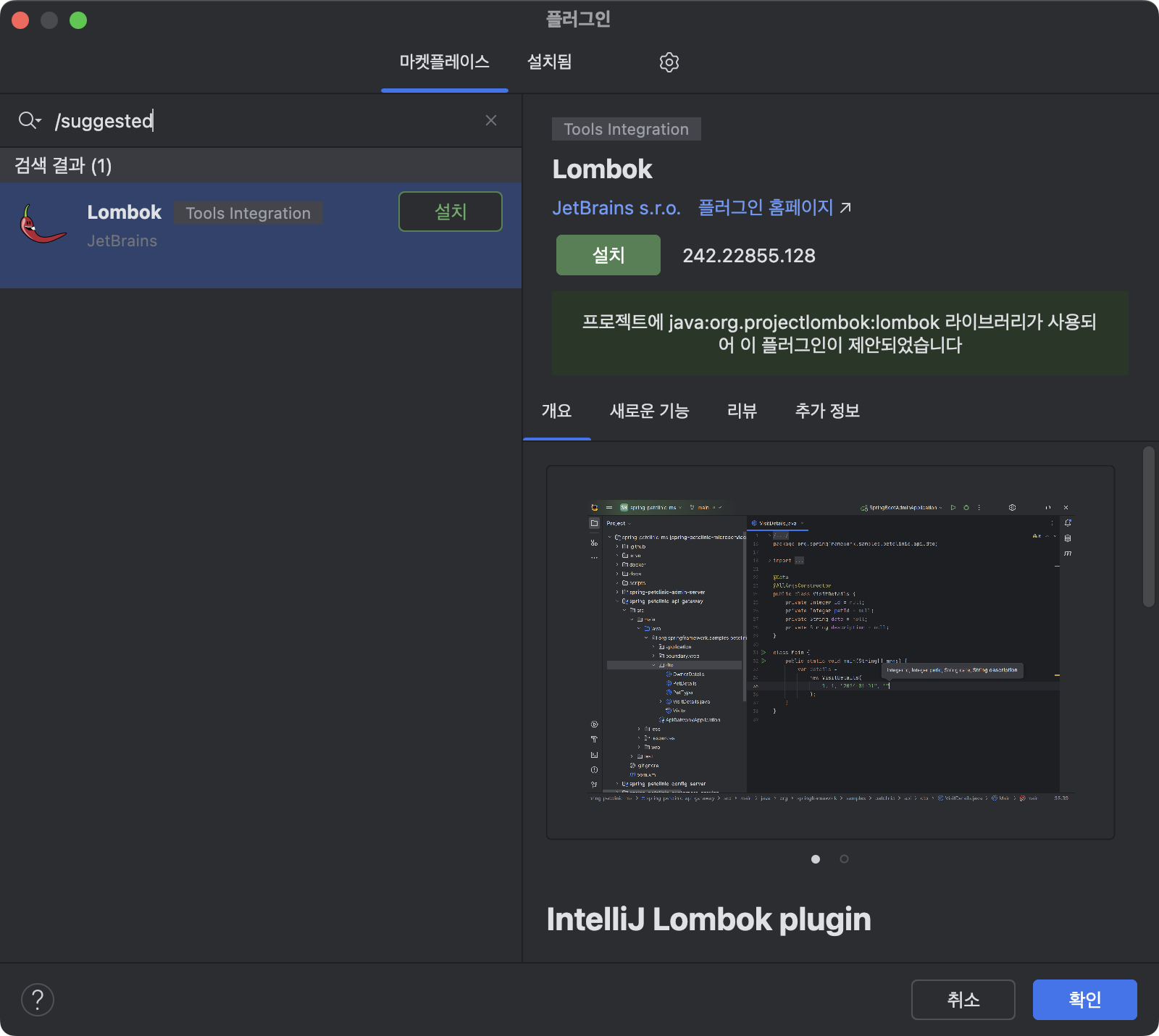Open the 플러그인 홈페이지 link
This screenshot has width=1159, height=1036.
click(766, 208)
